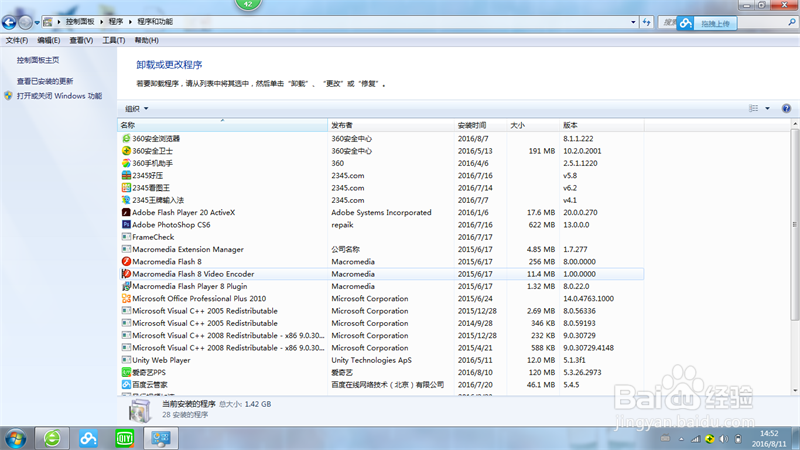Expand the 控制面板 breadcrumb arrow
The width and height of the screenshot is (800, 450).
click(101, 22)
